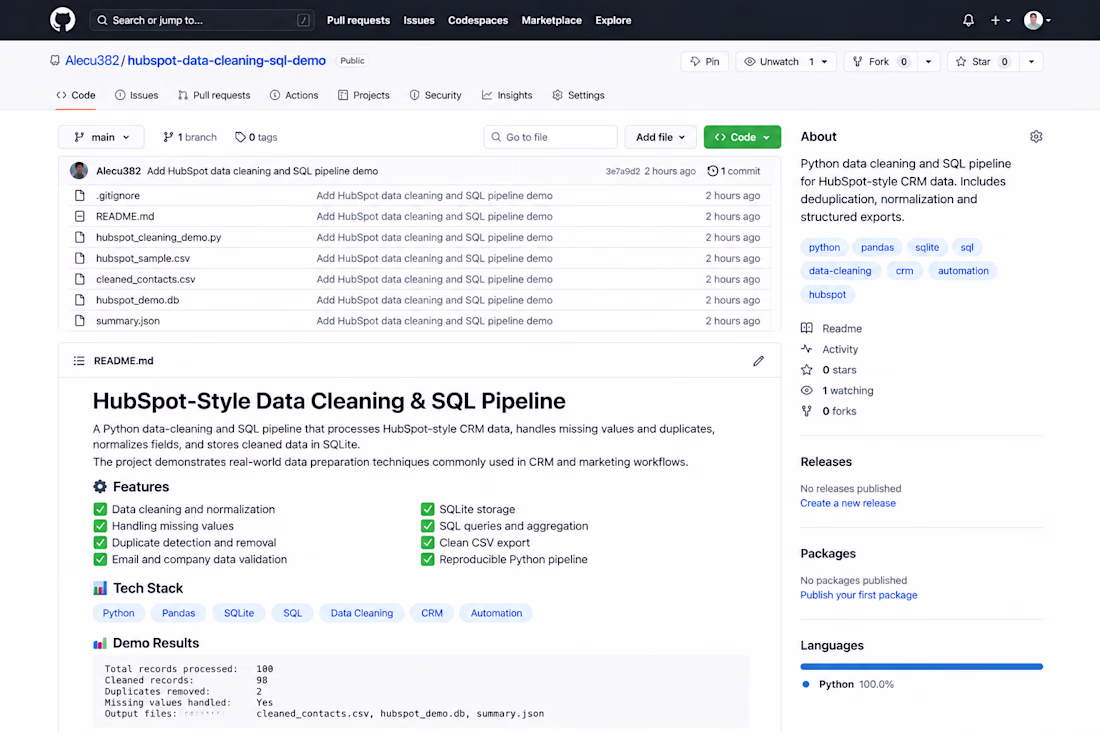
Task: Click Codespaces in top navigation
Action: 478,20
